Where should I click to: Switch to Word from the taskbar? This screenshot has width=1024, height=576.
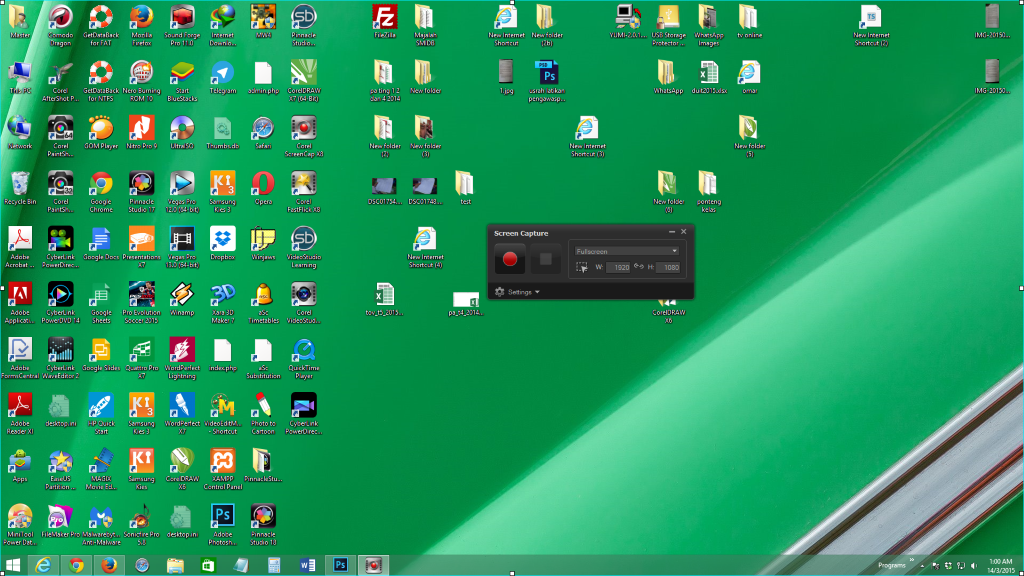pos(307,565)
